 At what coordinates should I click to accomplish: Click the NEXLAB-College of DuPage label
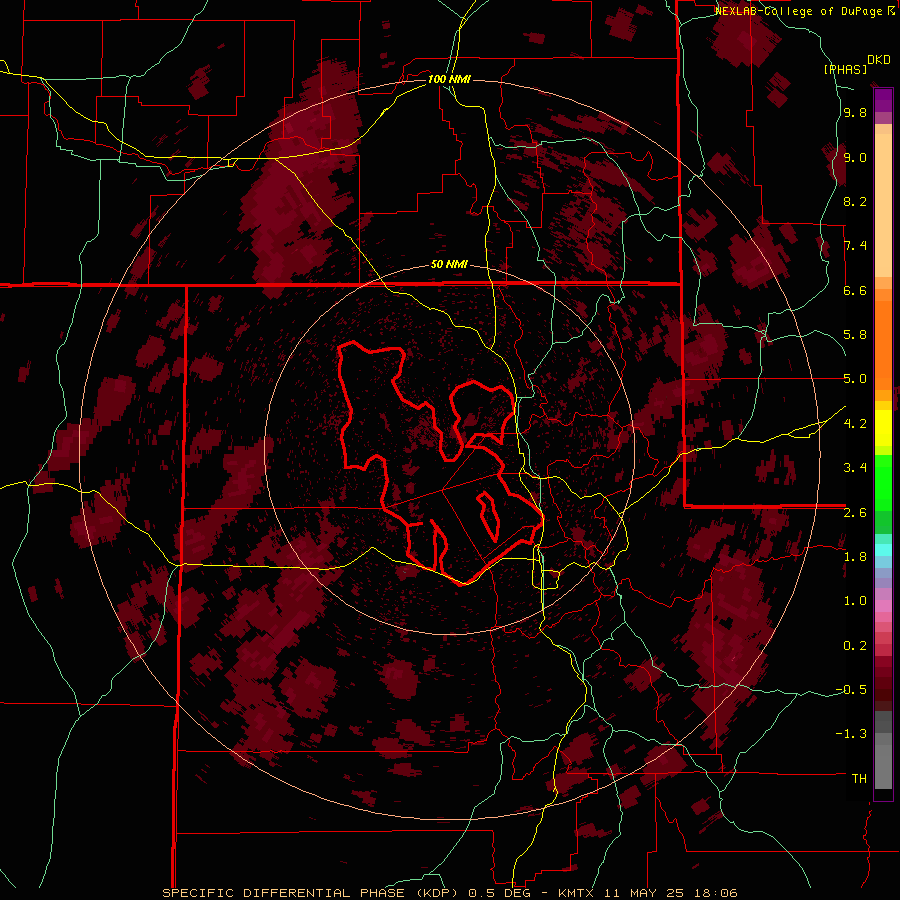[x=801, y=11]
